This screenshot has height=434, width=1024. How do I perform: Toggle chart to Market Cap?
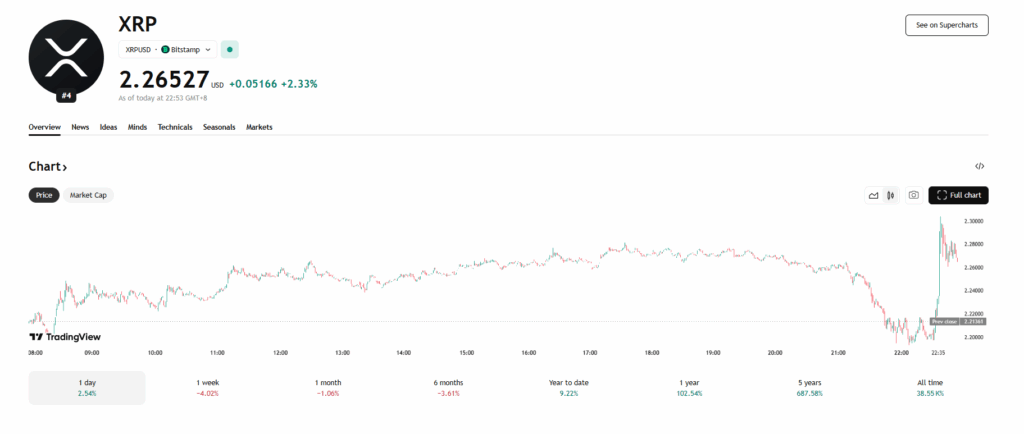point(88,195)
